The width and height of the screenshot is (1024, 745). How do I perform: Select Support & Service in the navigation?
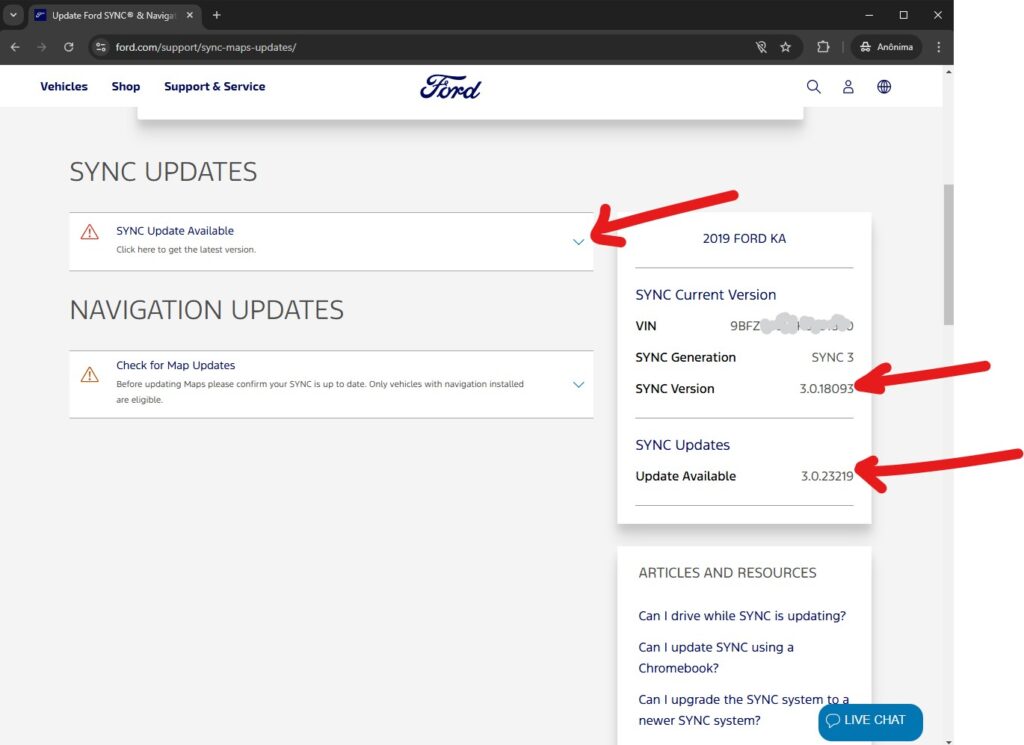[x=214, y=87]
